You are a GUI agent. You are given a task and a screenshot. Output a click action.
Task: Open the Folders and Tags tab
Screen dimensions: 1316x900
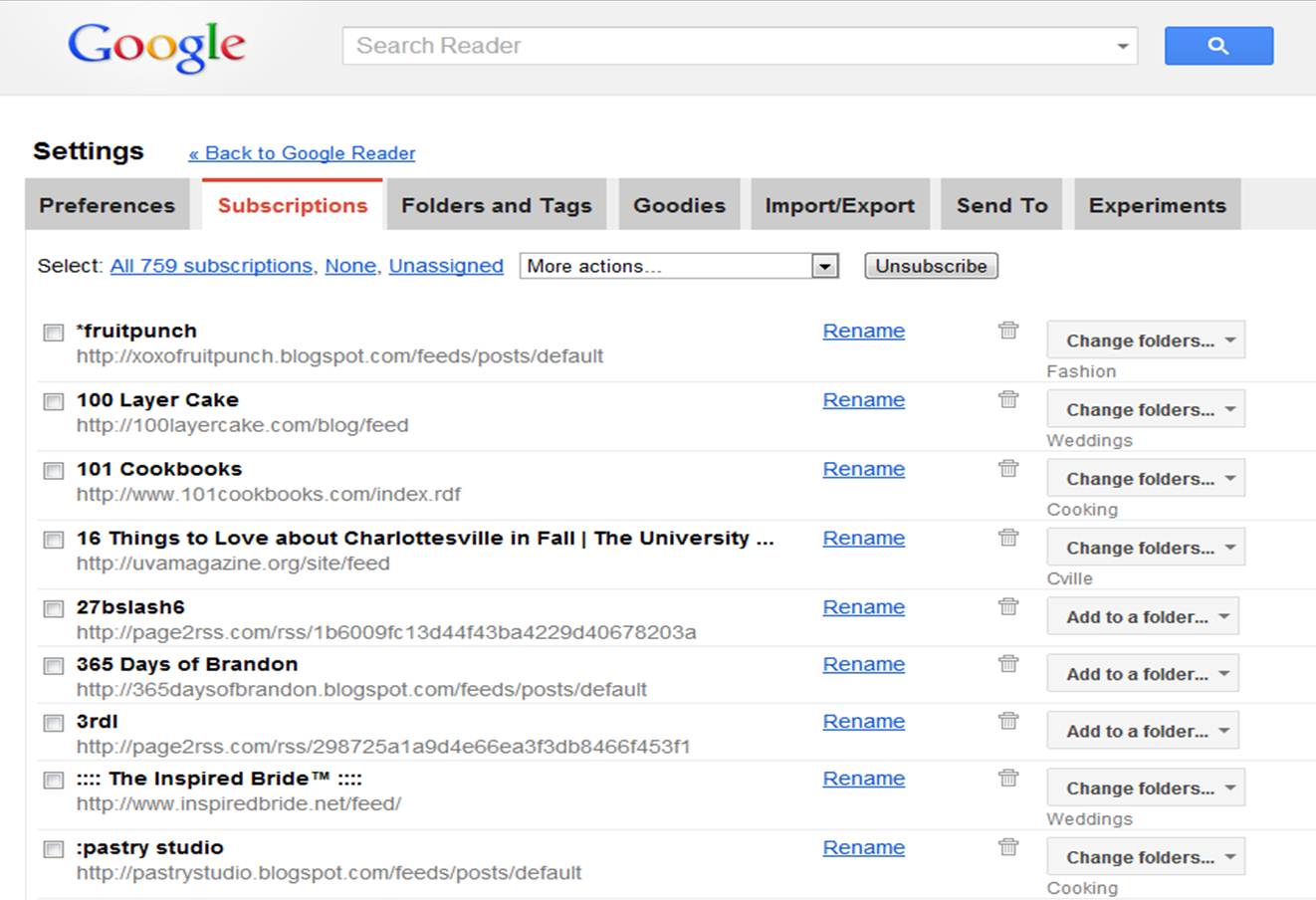(497, 205)
